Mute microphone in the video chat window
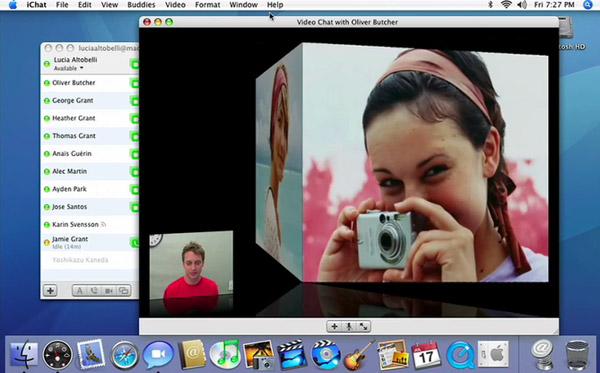 349,327
